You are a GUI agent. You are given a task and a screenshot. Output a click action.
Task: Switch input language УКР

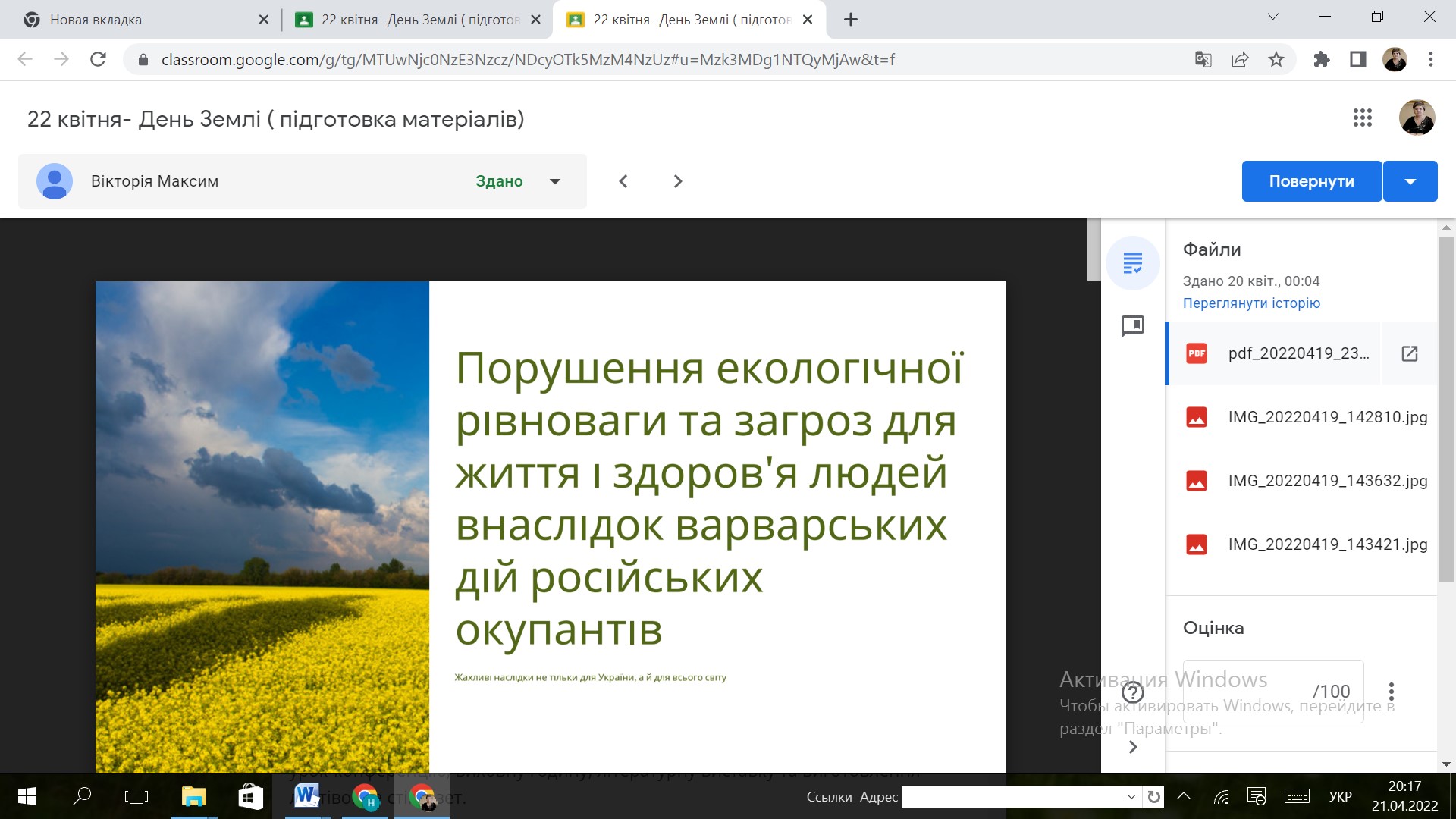click(1341, 796)
